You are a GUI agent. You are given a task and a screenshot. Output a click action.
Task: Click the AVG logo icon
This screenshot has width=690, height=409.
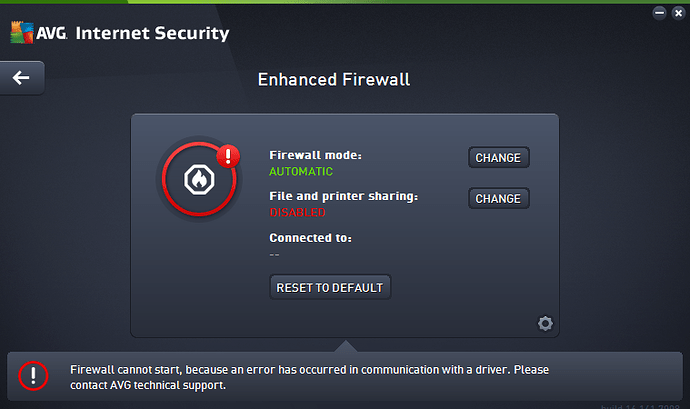point(22,32)
